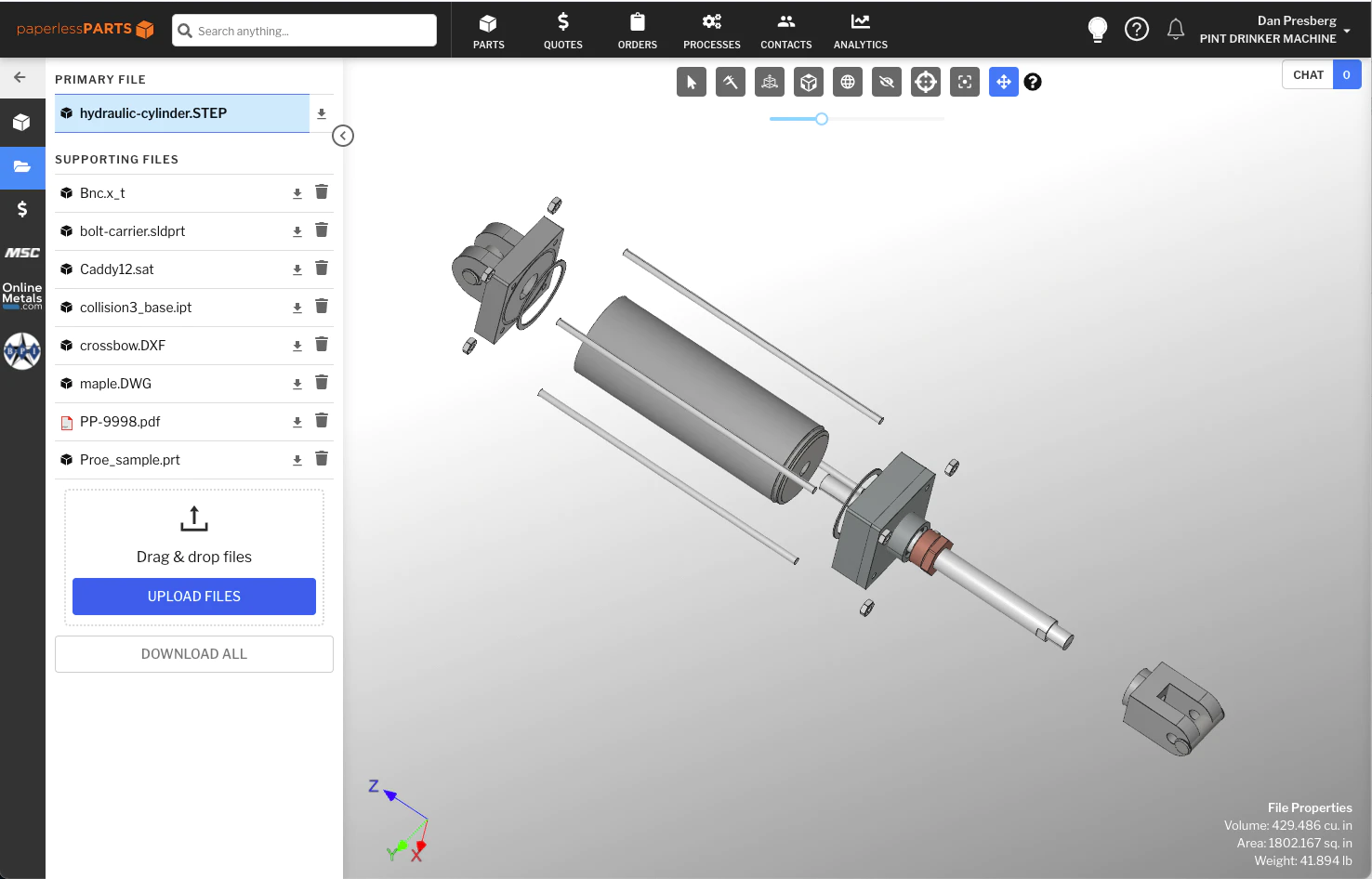The image size is (1372, 879).
Task: Open the help circle in the top bar
Action: 1137,30
